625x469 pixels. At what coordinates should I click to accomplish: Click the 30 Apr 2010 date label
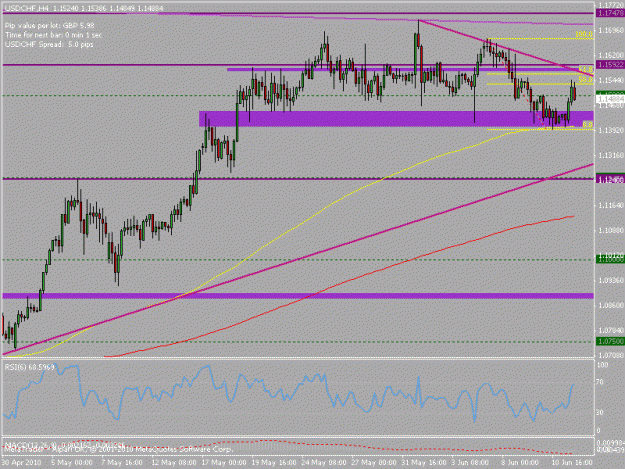click(x=22, y=463)
